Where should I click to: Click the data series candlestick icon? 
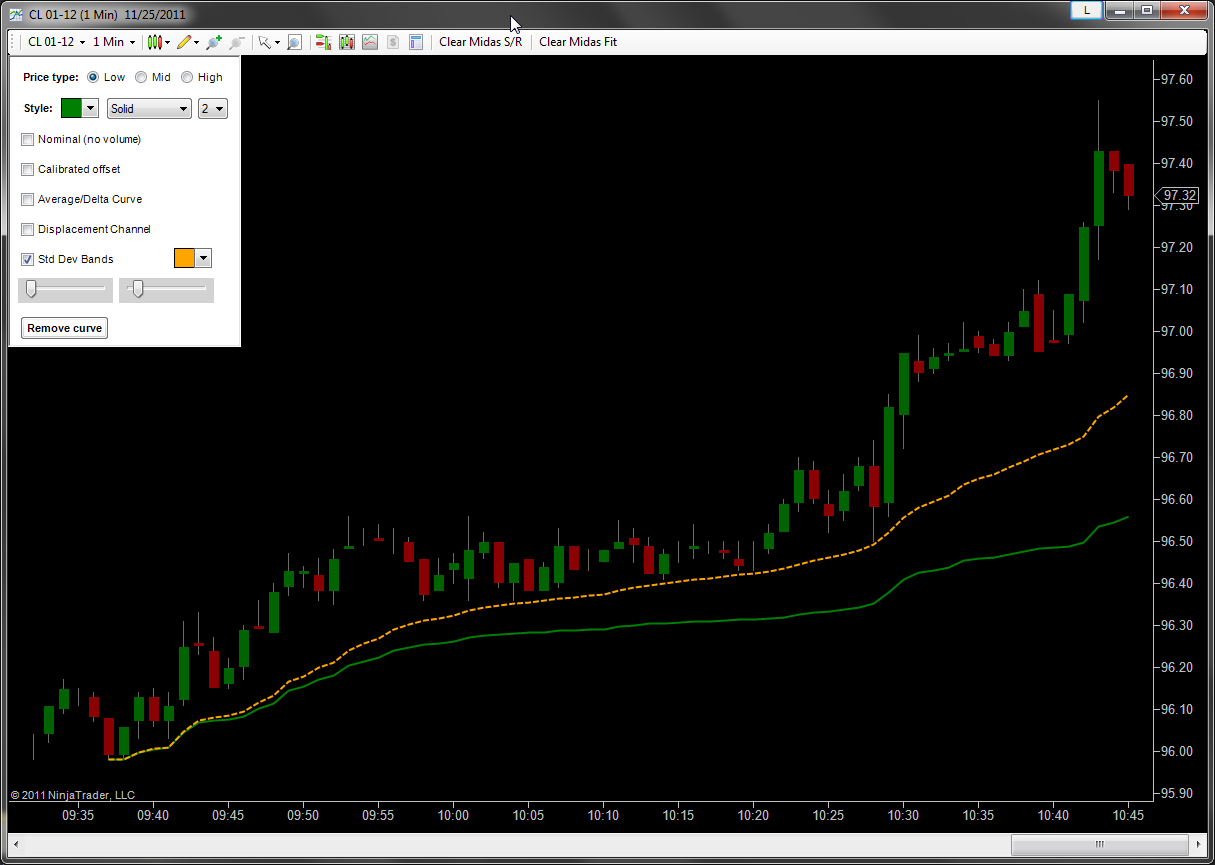point(347,42)
